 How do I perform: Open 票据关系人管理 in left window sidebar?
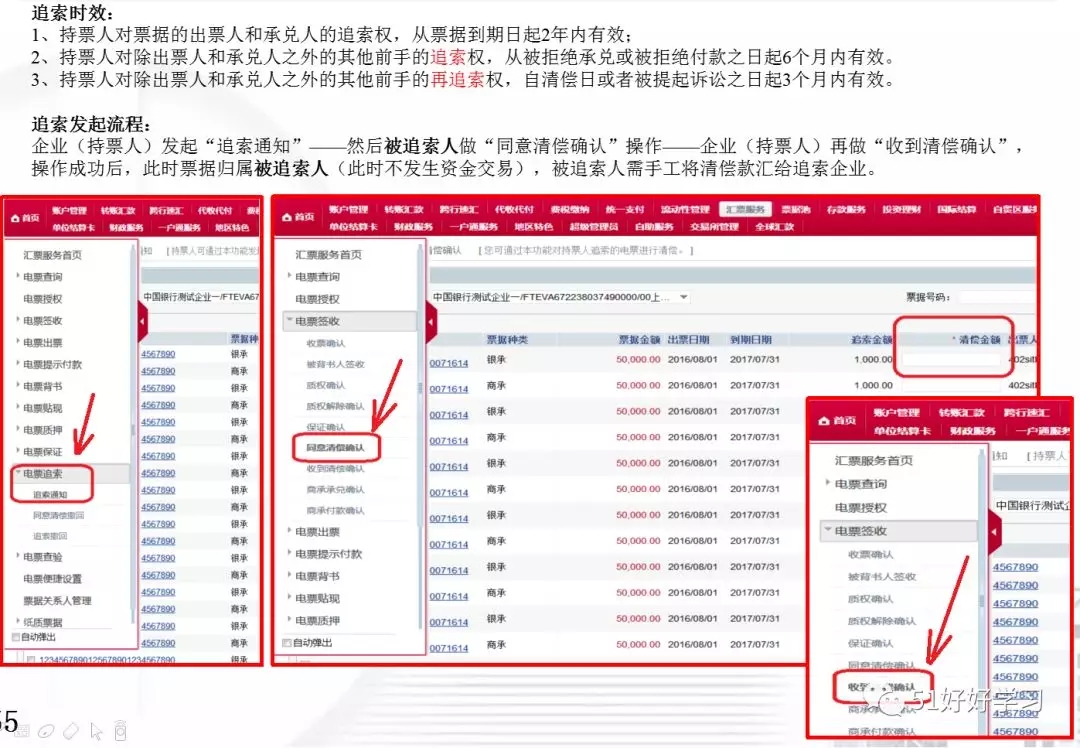pyautogui.click(x=57, y=601)
